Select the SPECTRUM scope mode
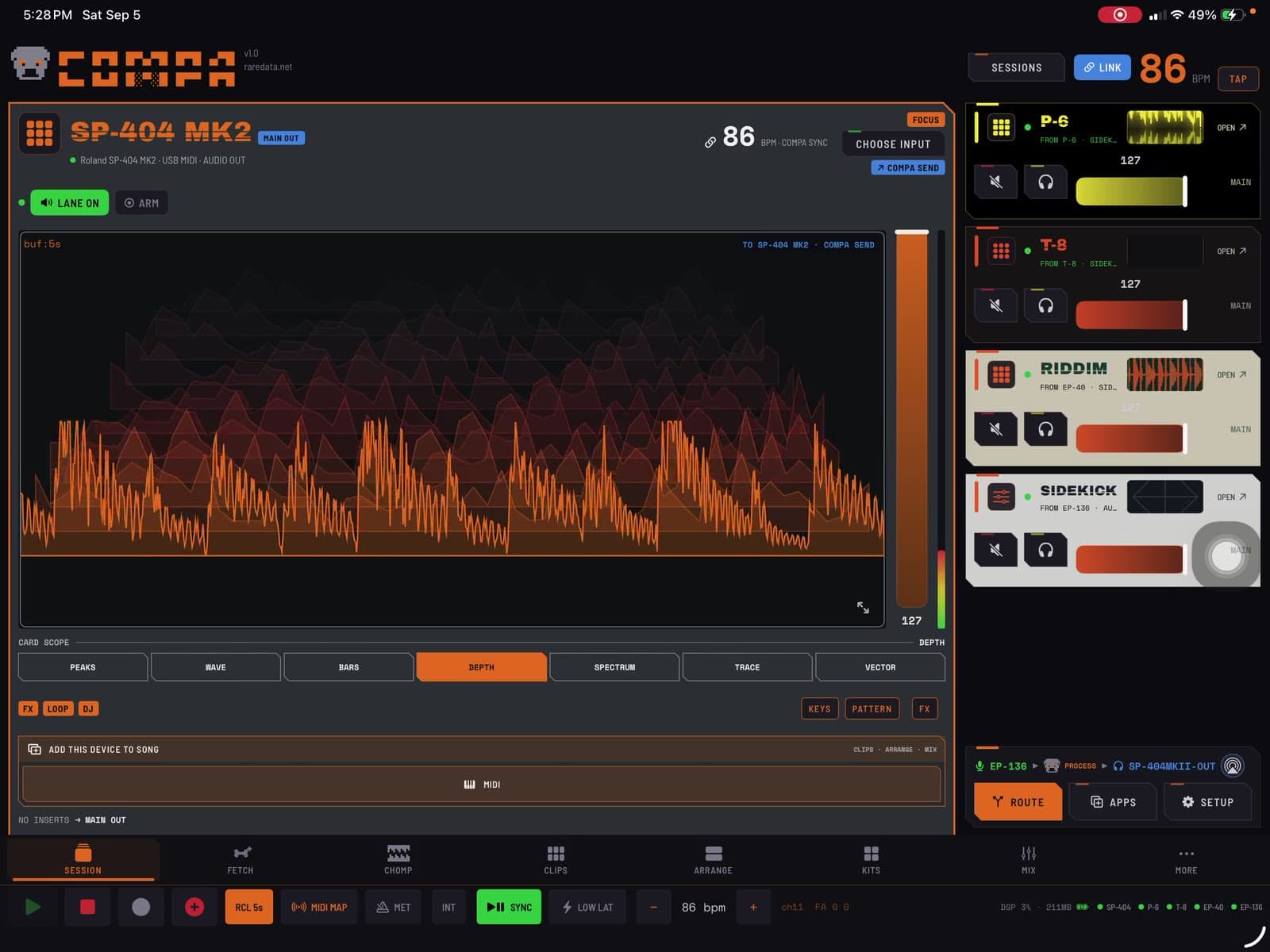The width and height of the screenshot is (1270, 952). pos(614,667)
